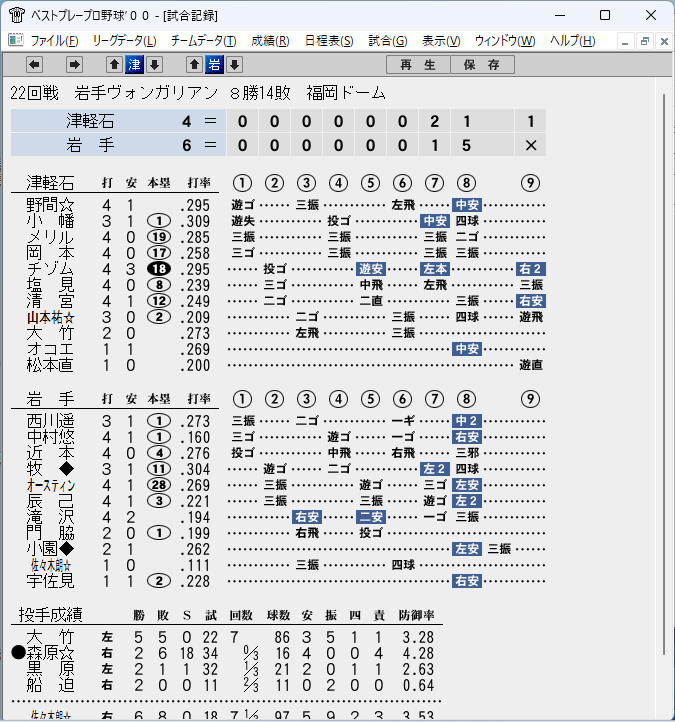Screen dimensions: 675x722
Task: Select batter 宇佐見 in 岩手 lineup
Action: point(51,582)
